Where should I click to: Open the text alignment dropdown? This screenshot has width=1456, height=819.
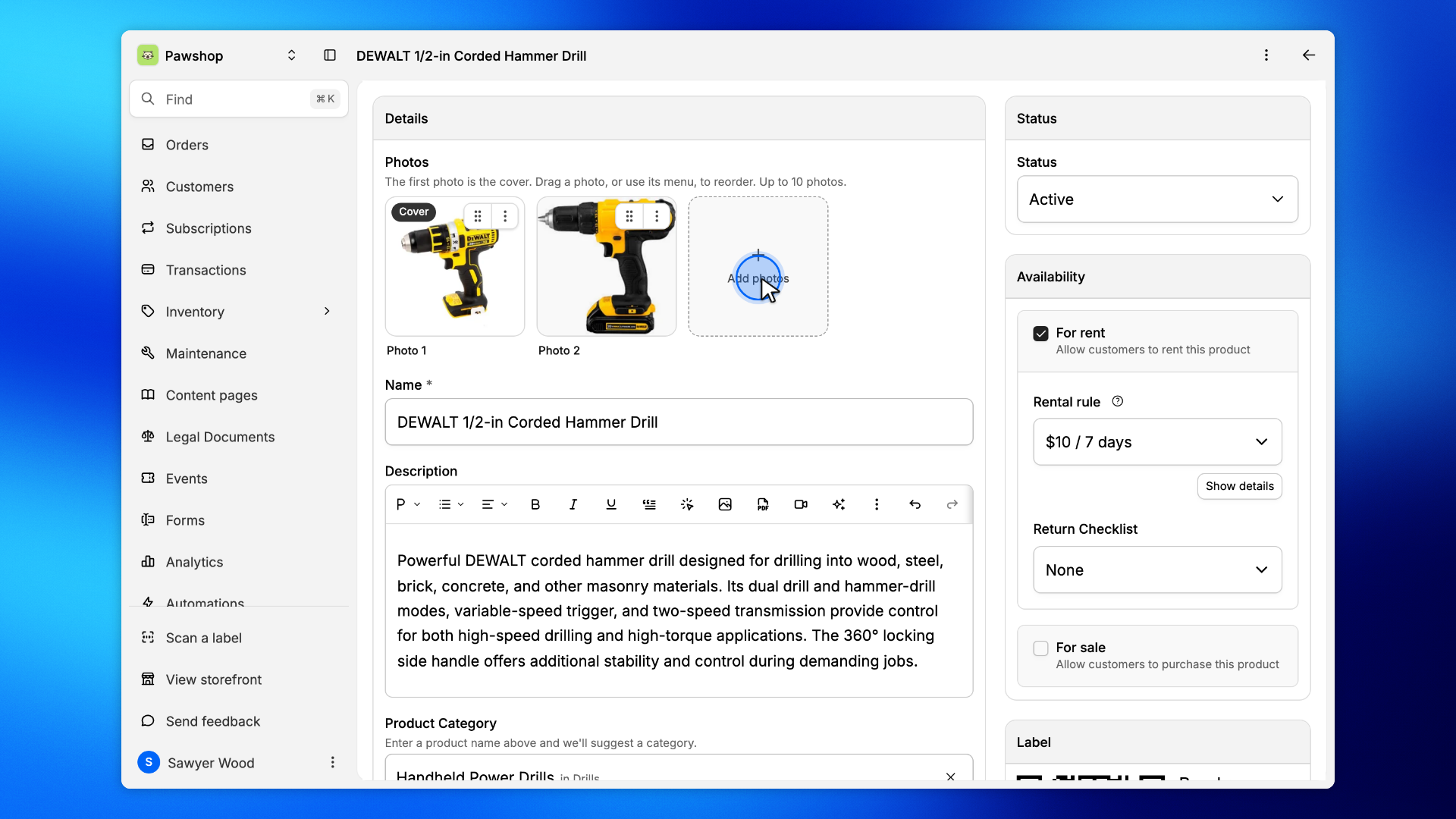click(x=494, y=504)
